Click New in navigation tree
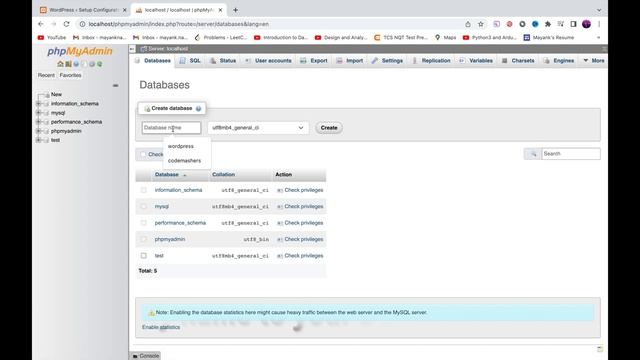The width and height of the screenshot is (640, 360). point(56,94)
